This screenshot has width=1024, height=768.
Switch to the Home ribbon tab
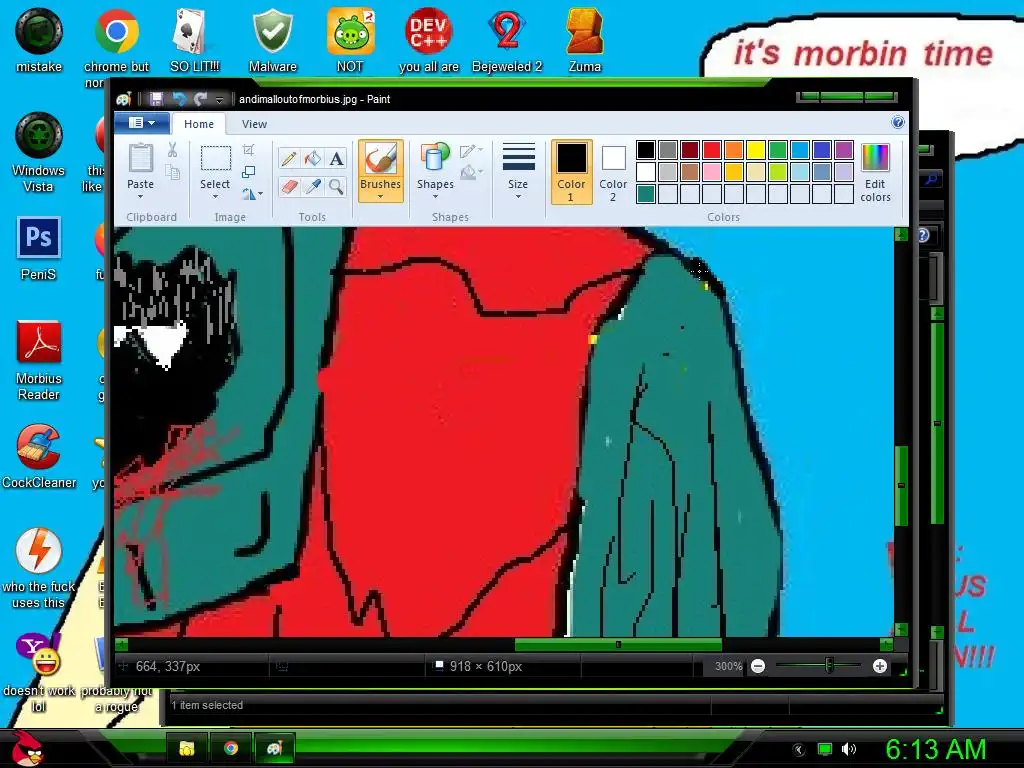click(199, 124)
